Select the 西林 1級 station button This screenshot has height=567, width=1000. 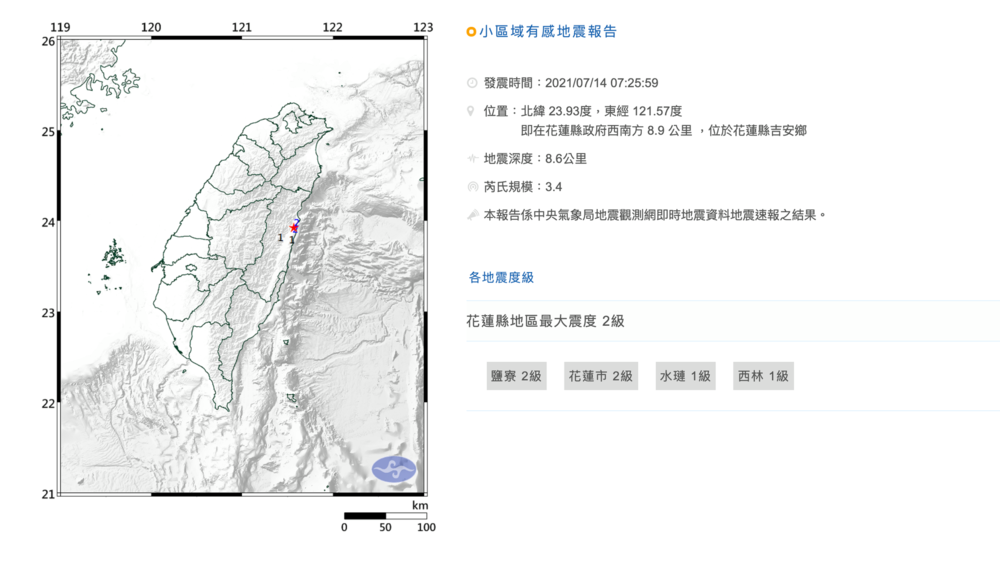pos(763,376)
